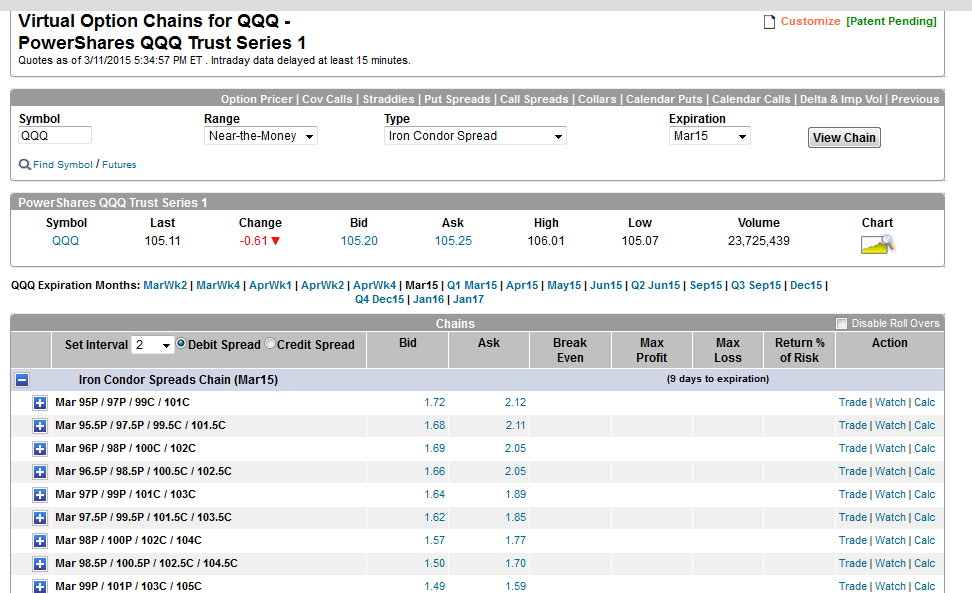Enable the Disable Roll Overs checkbox
The image size is (972, 593).
pos(841,323)
